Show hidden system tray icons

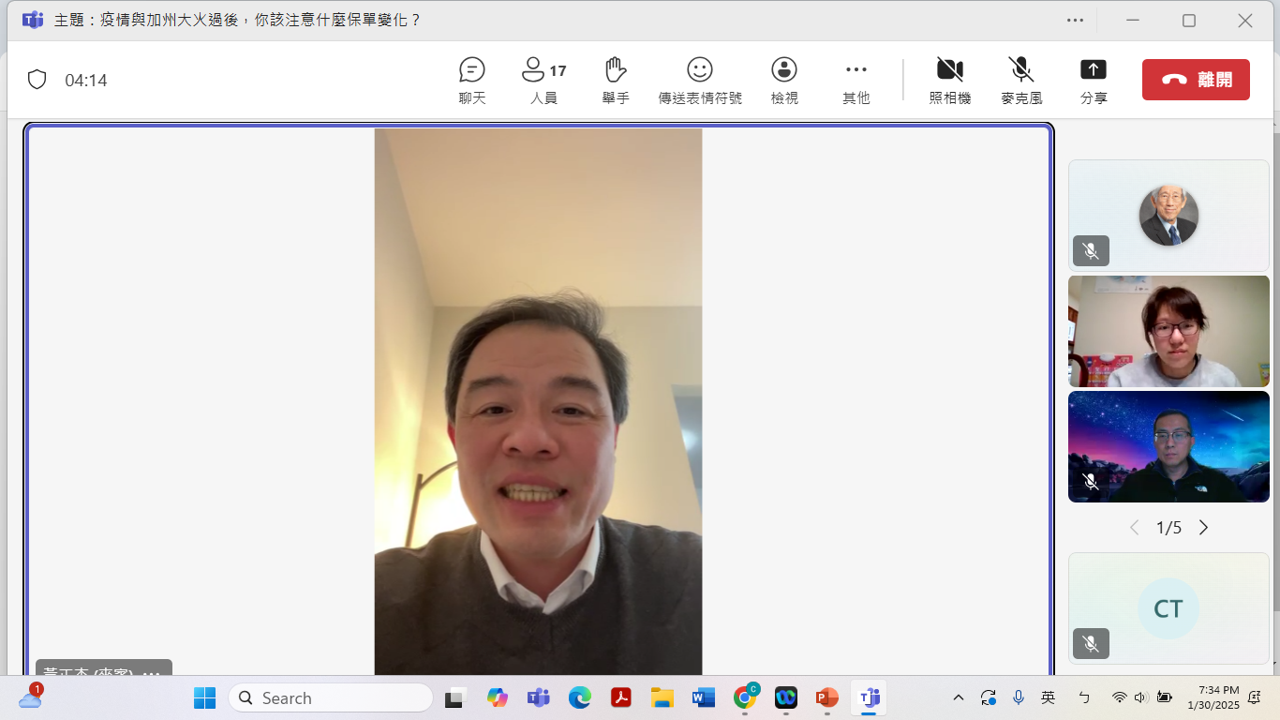958,698
